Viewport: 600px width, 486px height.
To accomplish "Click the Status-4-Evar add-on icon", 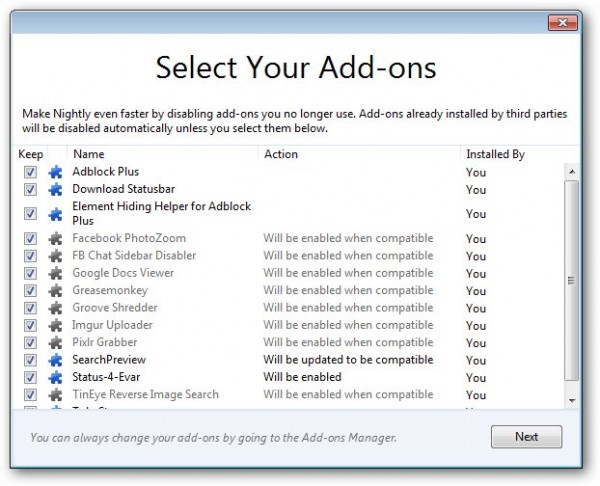I will click(55, 377).
